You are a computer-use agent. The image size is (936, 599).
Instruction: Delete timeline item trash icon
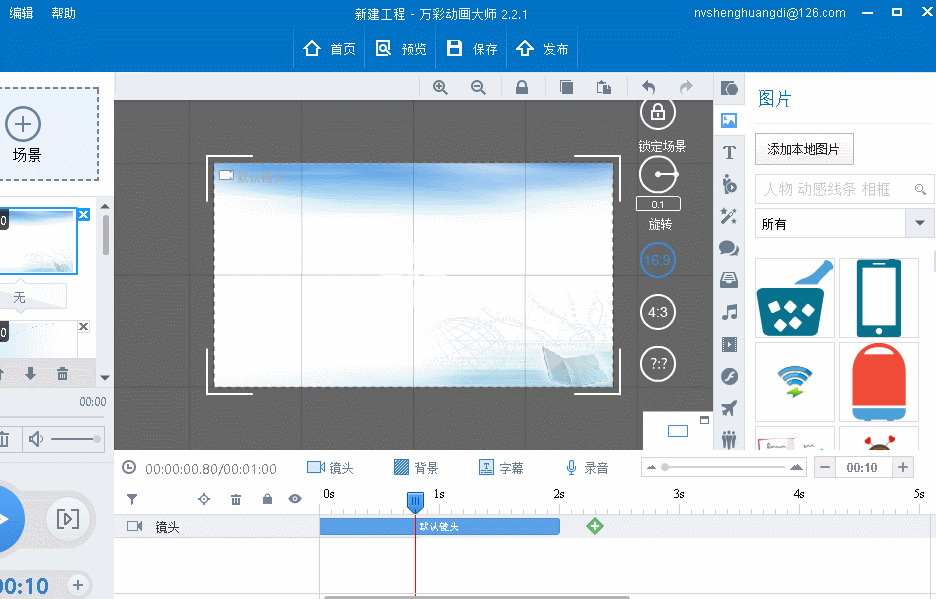[x=236, y=499]
